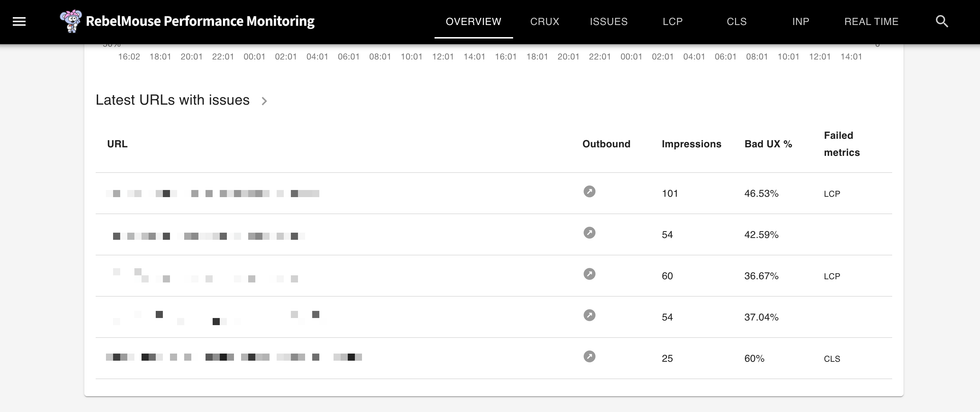Click the Impressions column header
The height and width of the screenshot is (412, 980).
tap(691, 144)
